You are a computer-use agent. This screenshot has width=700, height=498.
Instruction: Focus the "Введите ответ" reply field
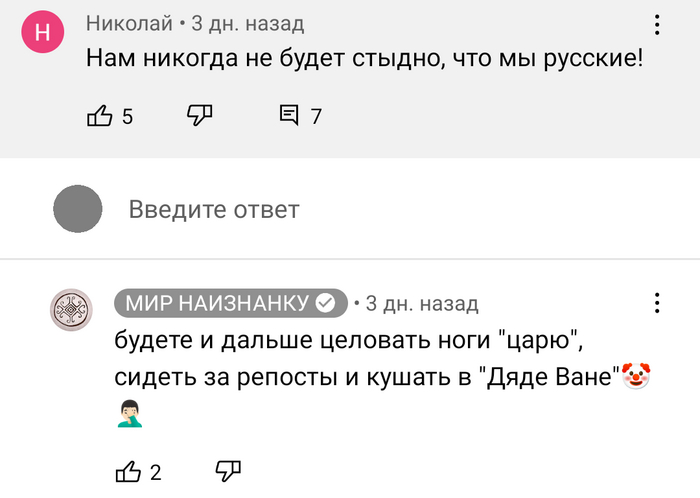[x=214, y=210]
